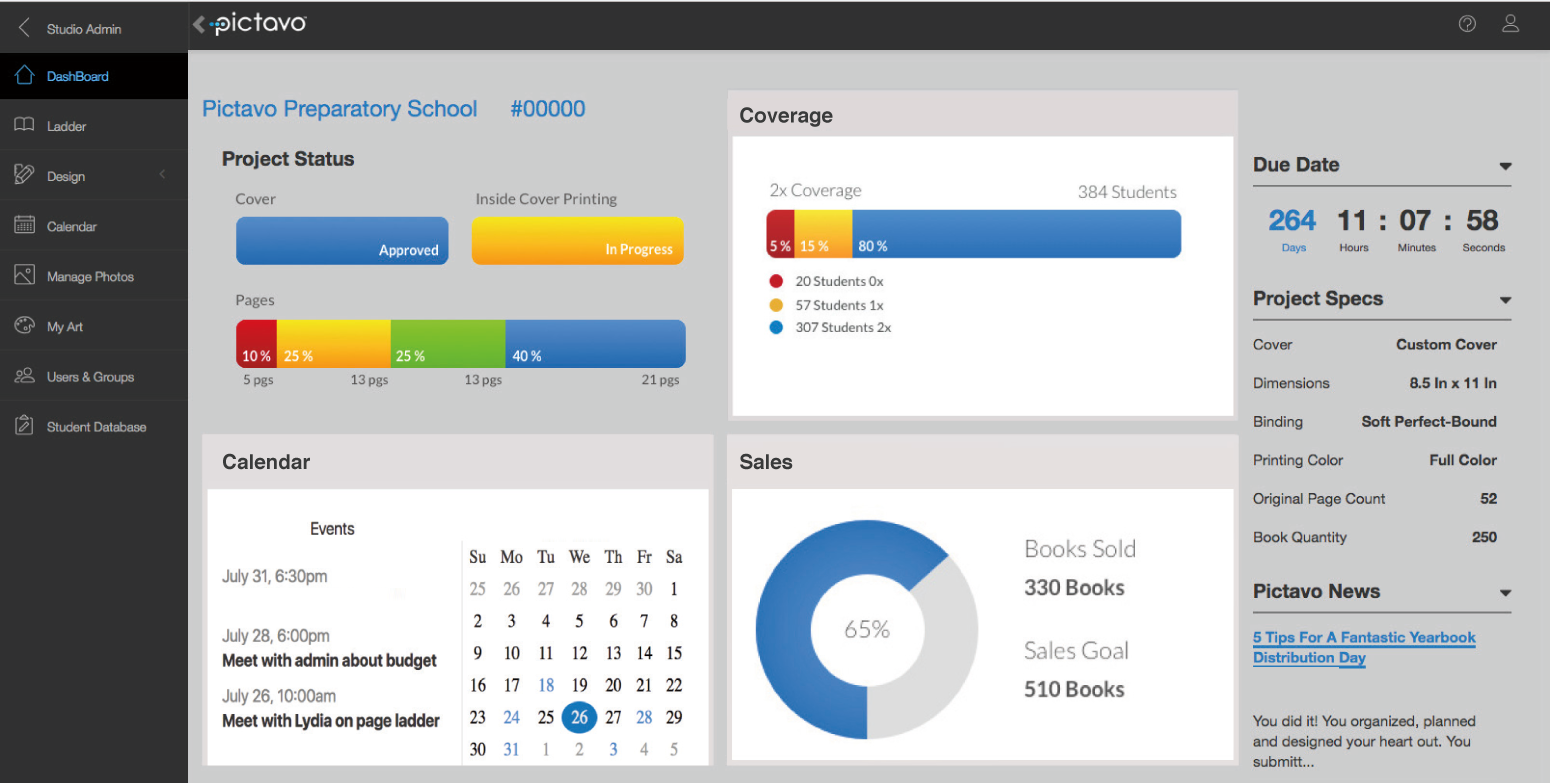This screenshot has height=784, width=1550.
Task: Collapse the Due Date section
Action: 1505,166
